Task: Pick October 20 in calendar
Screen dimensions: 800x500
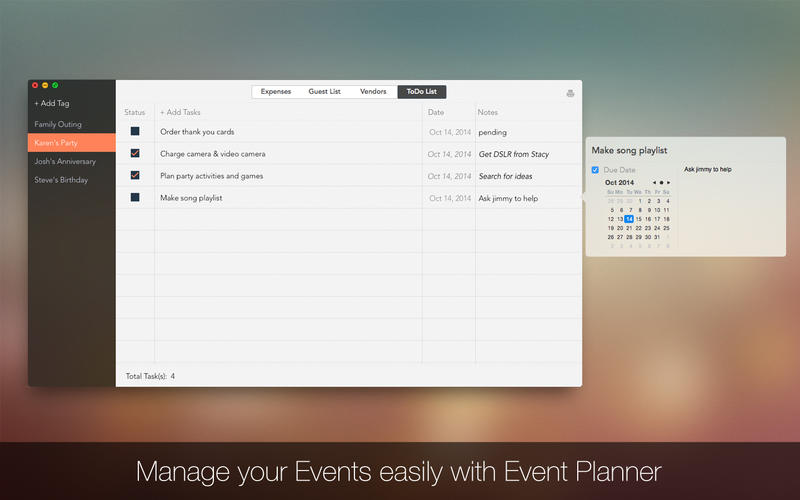Action: tap(620, 228)
